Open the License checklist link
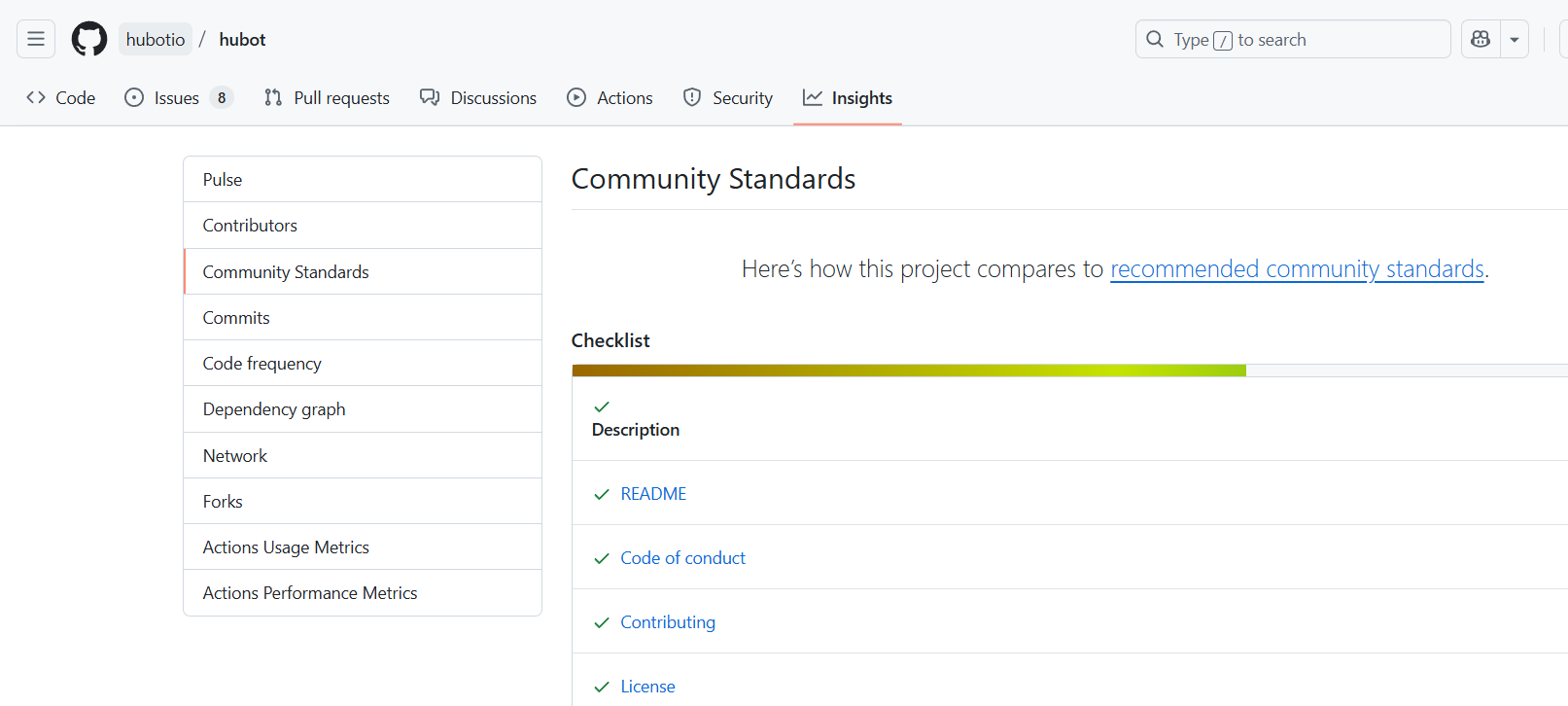Viewport: 1568px width, 706px height. [647, 687]
